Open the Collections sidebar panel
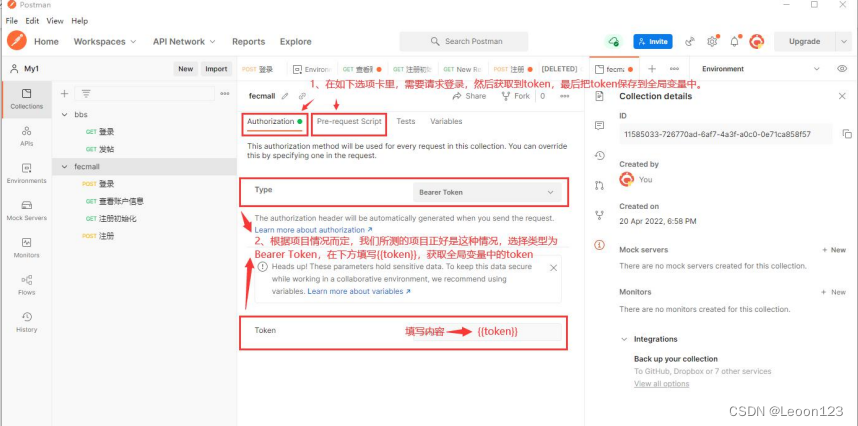The height and width of the screenshot is (426, 858). (26, 98)
